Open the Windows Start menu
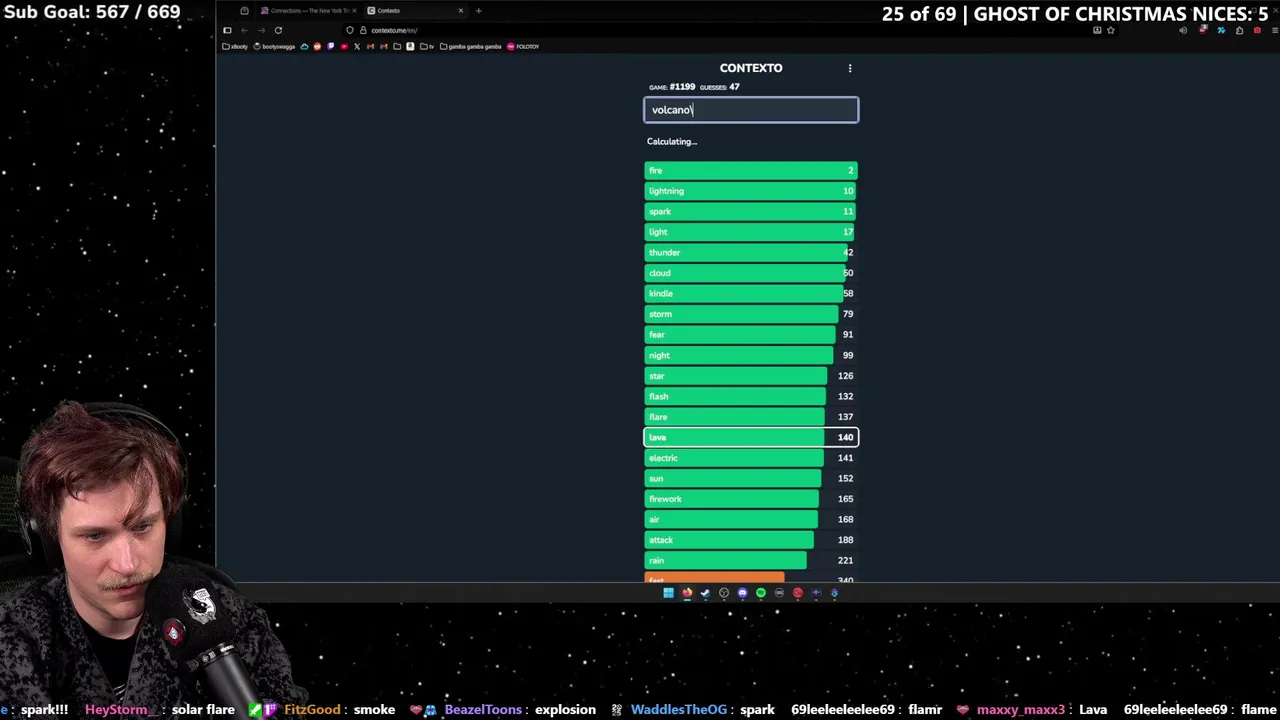 [x=668, y=593]
